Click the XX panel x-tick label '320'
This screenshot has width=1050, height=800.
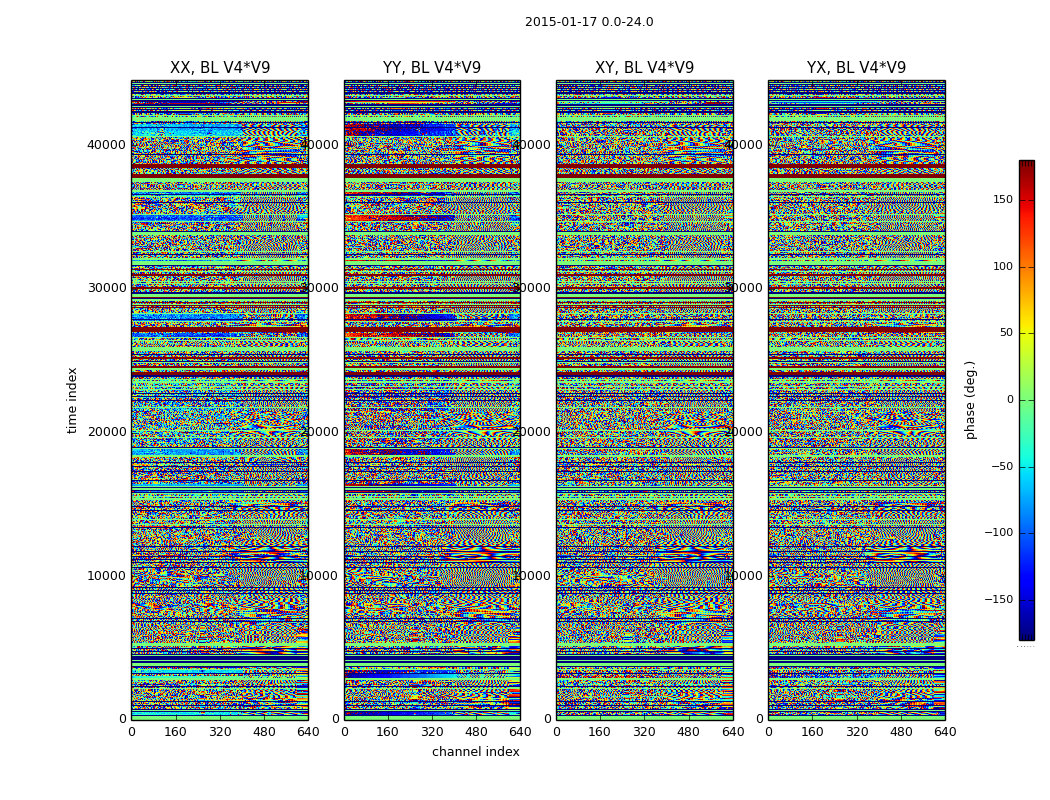[x=220, y=732]
